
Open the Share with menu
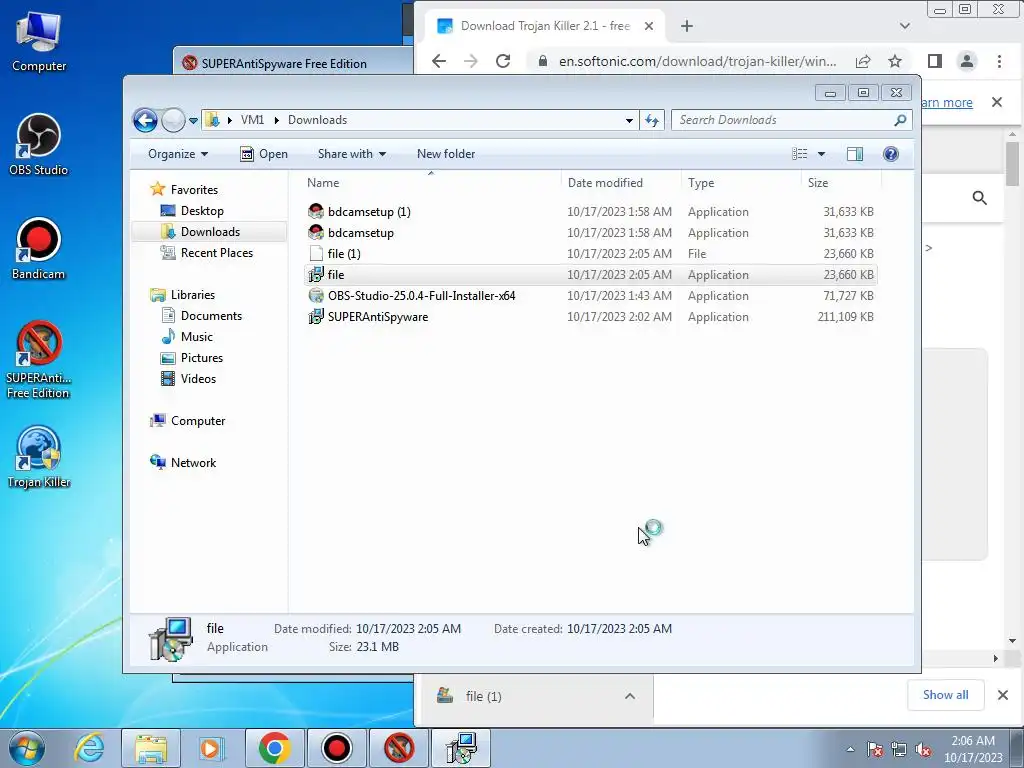(351, 154)
